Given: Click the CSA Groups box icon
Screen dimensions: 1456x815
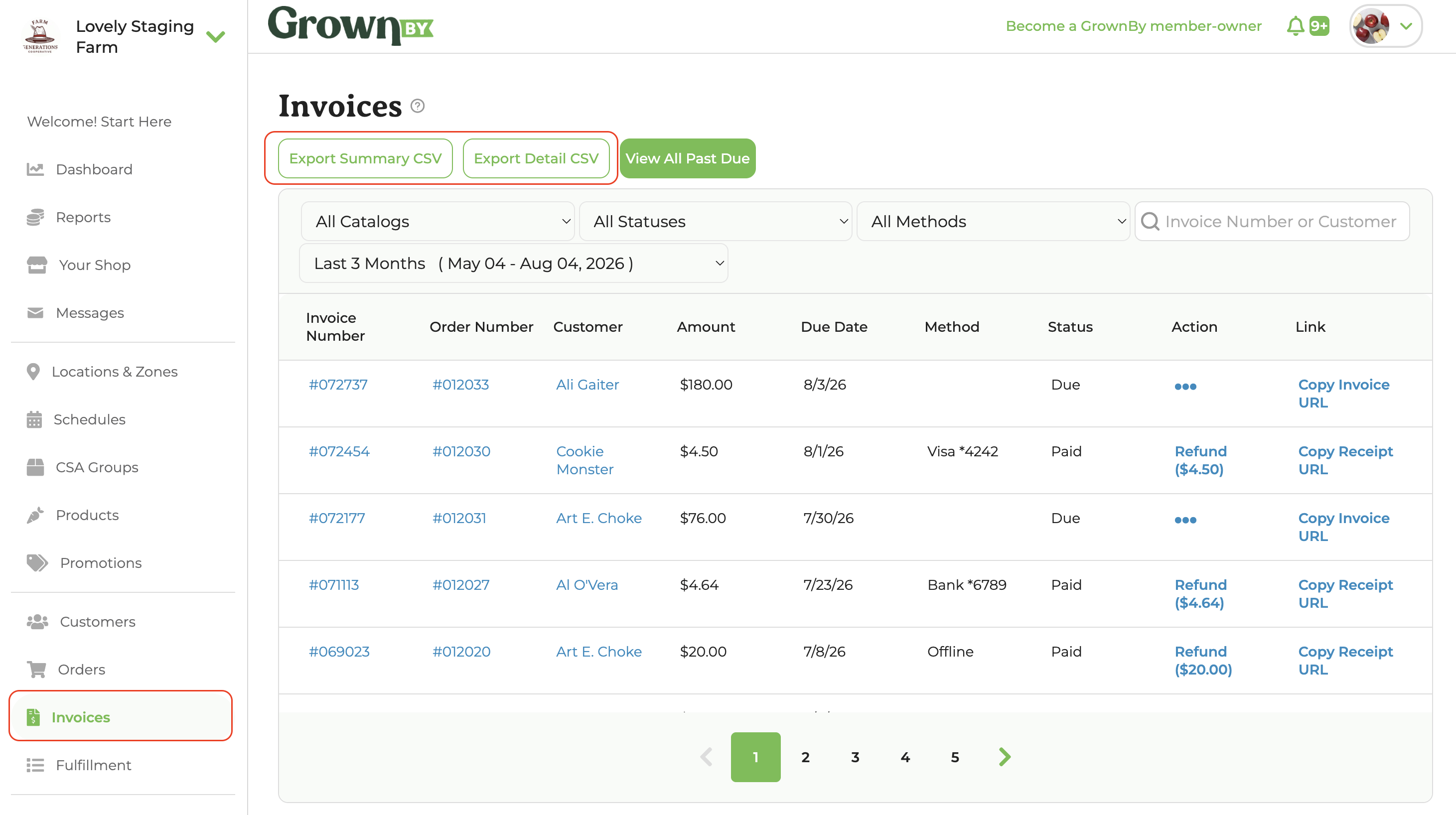Looking at the screenshot, I should pos(35,467).
